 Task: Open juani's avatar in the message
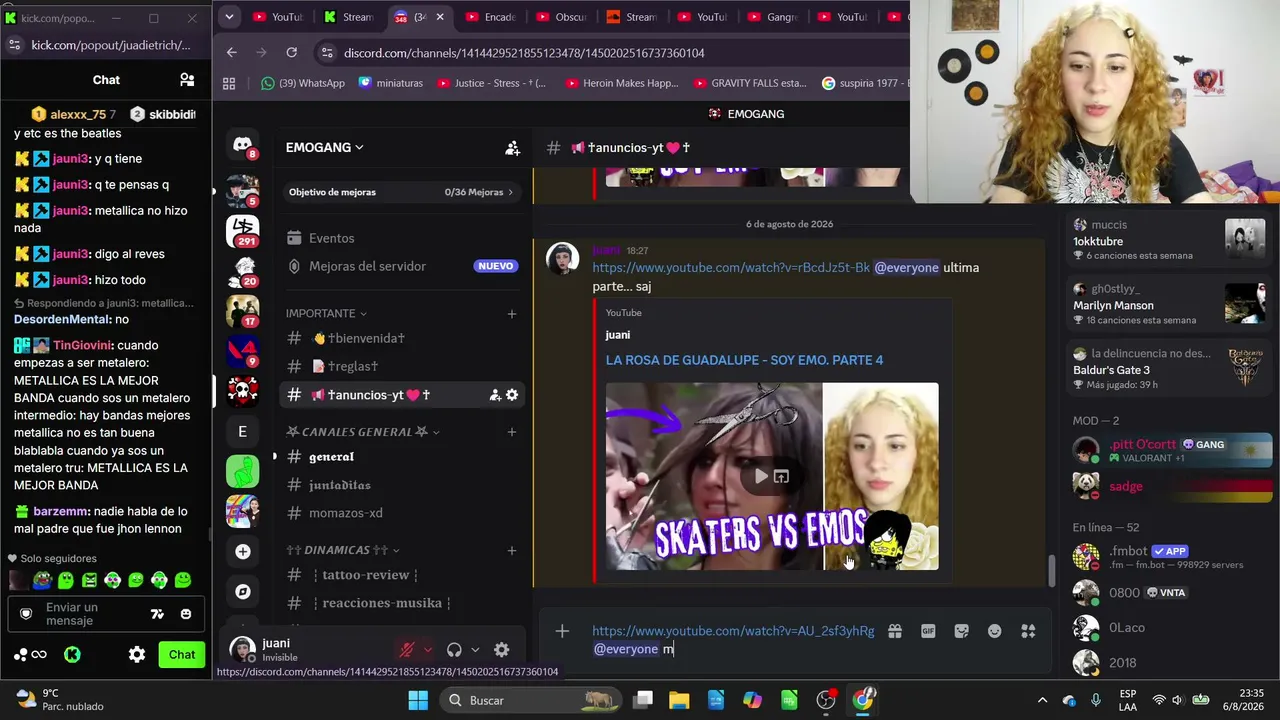coord(562,259)
